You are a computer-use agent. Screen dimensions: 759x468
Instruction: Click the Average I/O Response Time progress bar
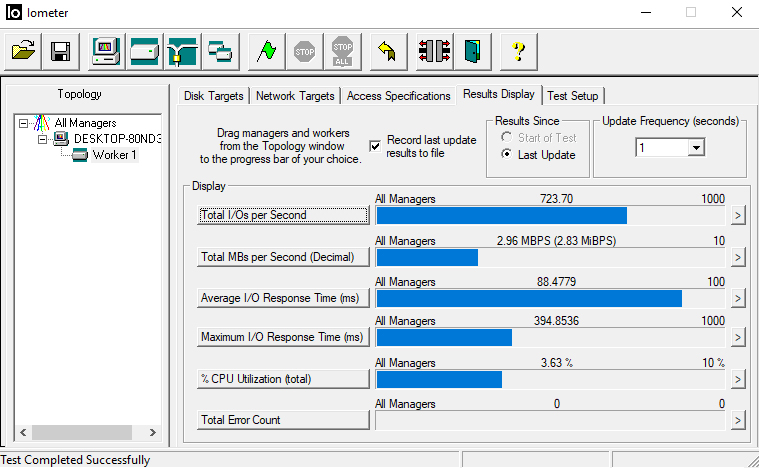click(x=550, y=299)
